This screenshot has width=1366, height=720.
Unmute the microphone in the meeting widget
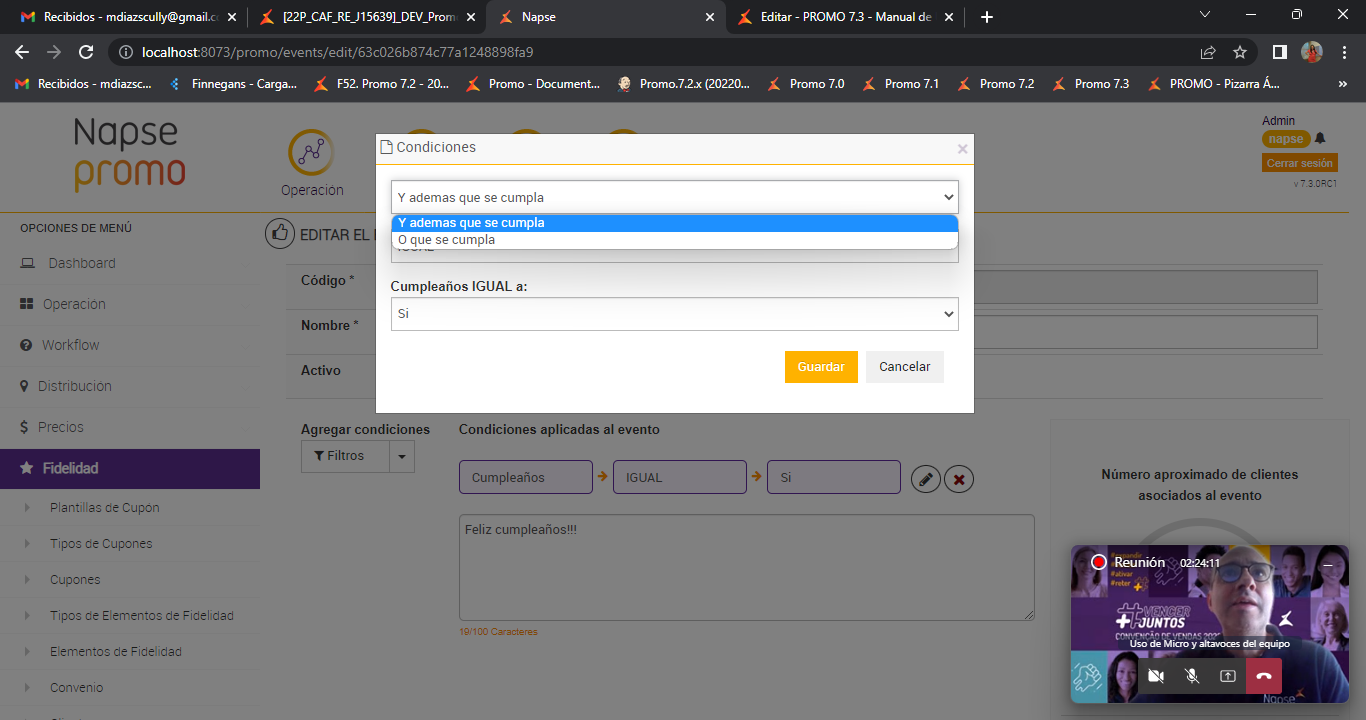(x=1192, y=676)
